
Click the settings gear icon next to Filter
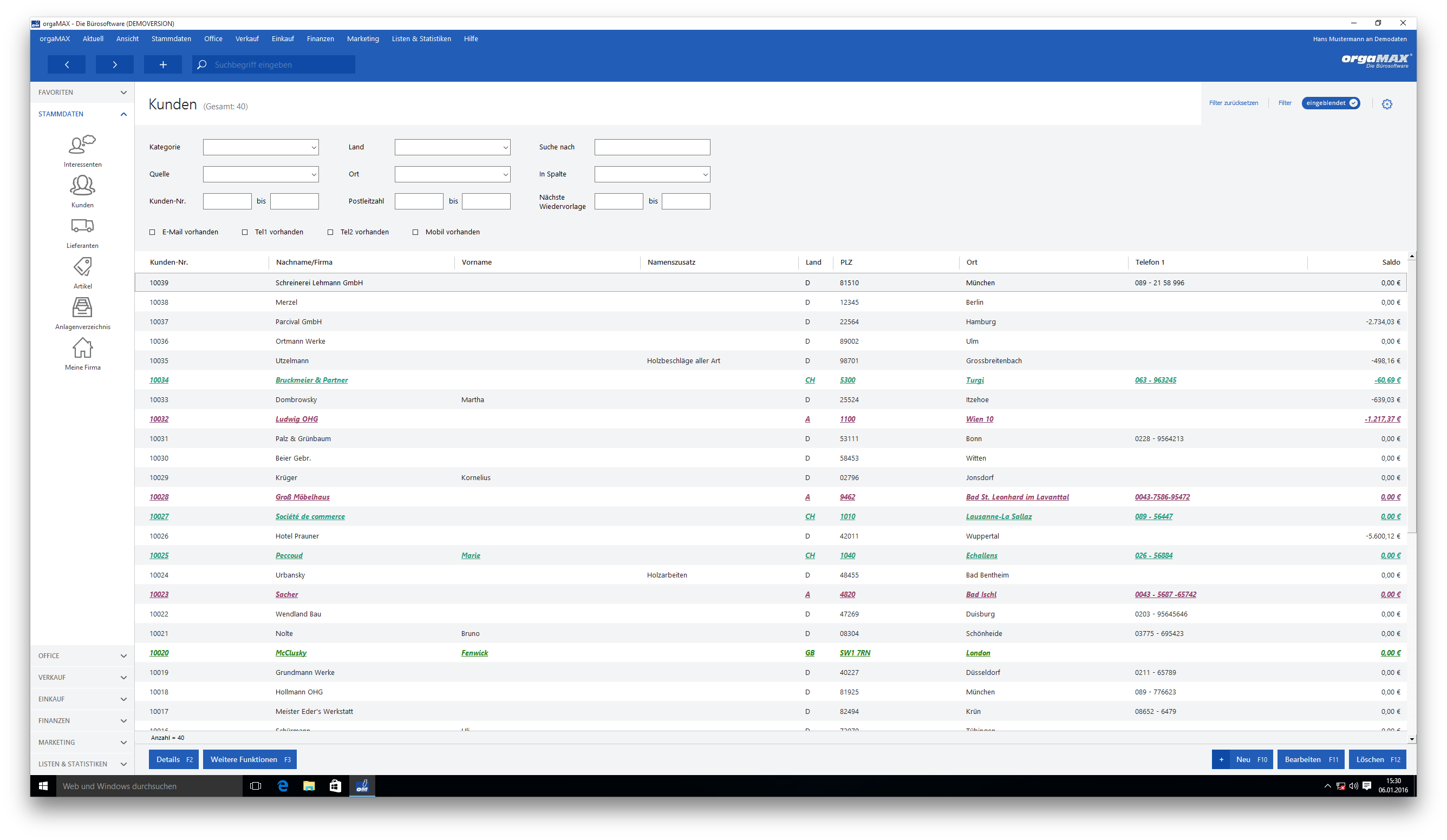[1387, 104]
